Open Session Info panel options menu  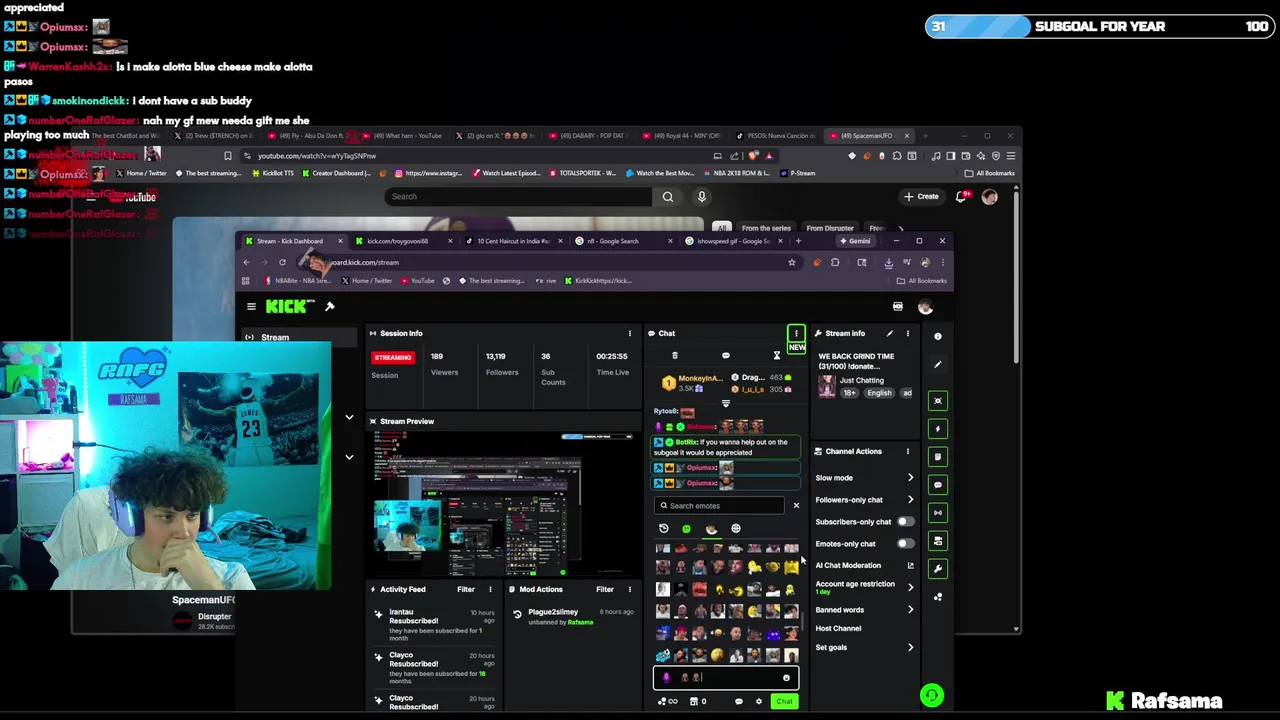coord(629,333)
